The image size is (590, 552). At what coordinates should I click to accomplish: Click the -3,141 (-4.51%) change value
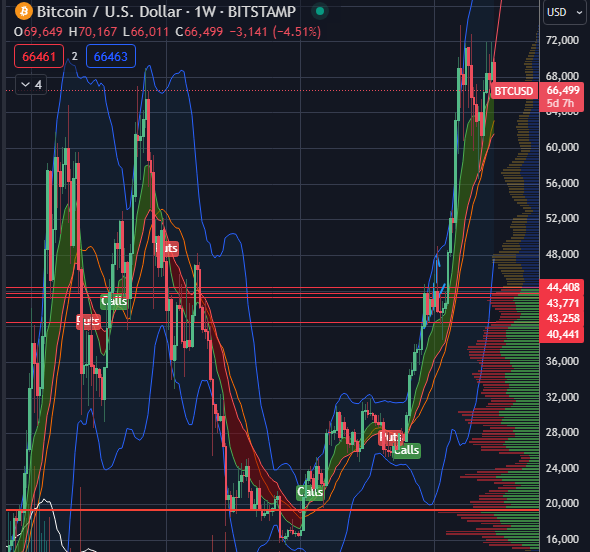(x=275, y=32)
